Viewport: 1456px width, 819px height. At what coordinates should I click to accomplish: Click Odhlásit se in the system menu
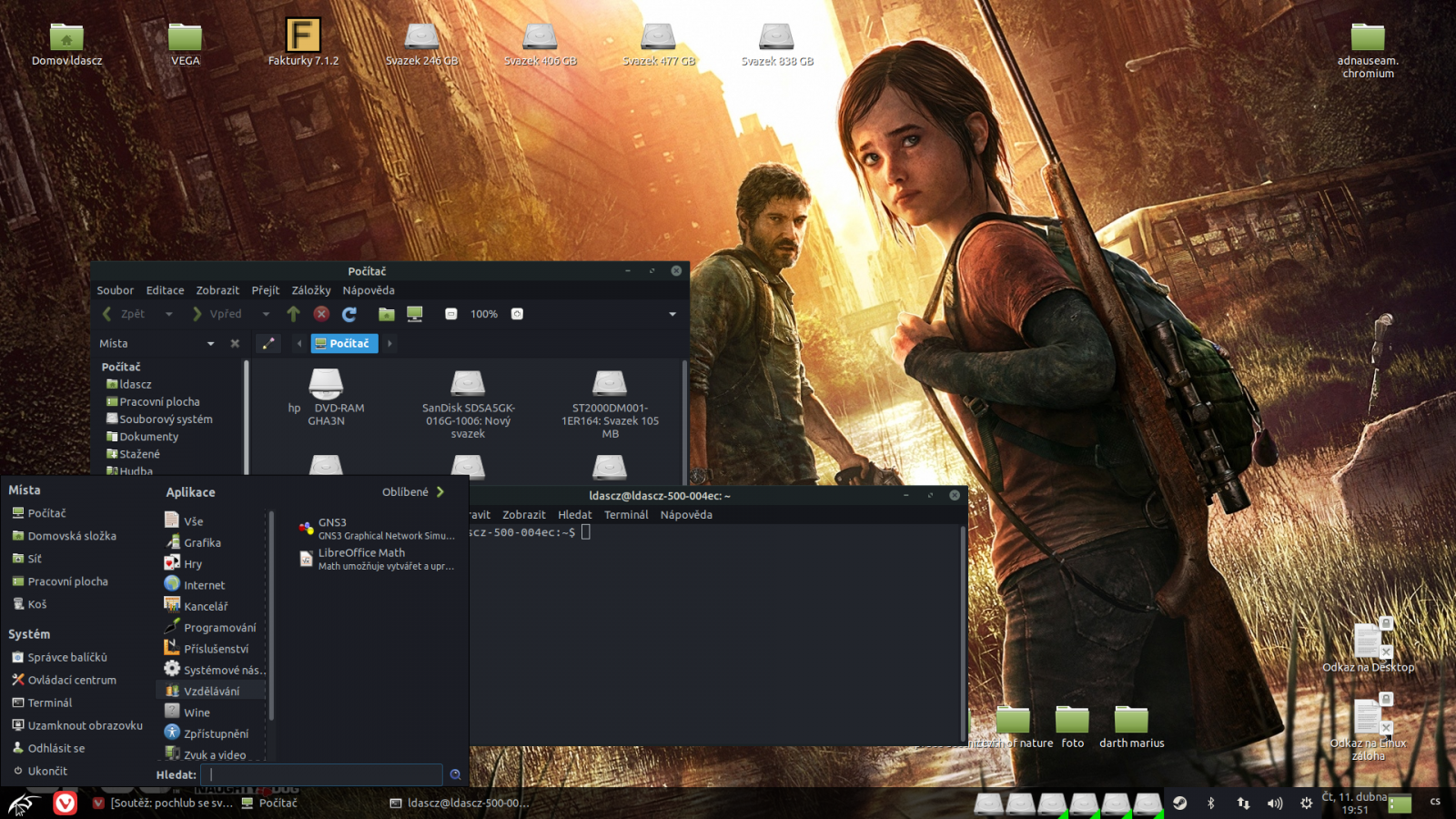pos(55,747)
